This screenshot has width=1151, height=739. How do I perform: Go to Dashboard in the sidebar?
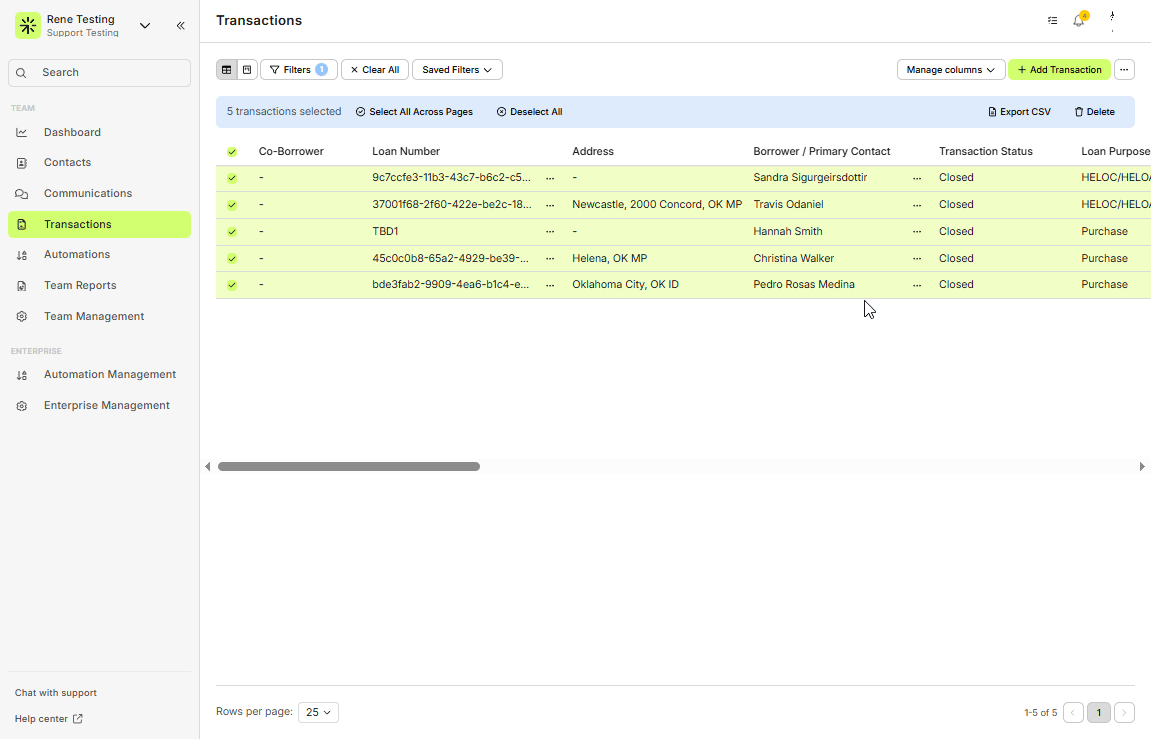[72, 132]
